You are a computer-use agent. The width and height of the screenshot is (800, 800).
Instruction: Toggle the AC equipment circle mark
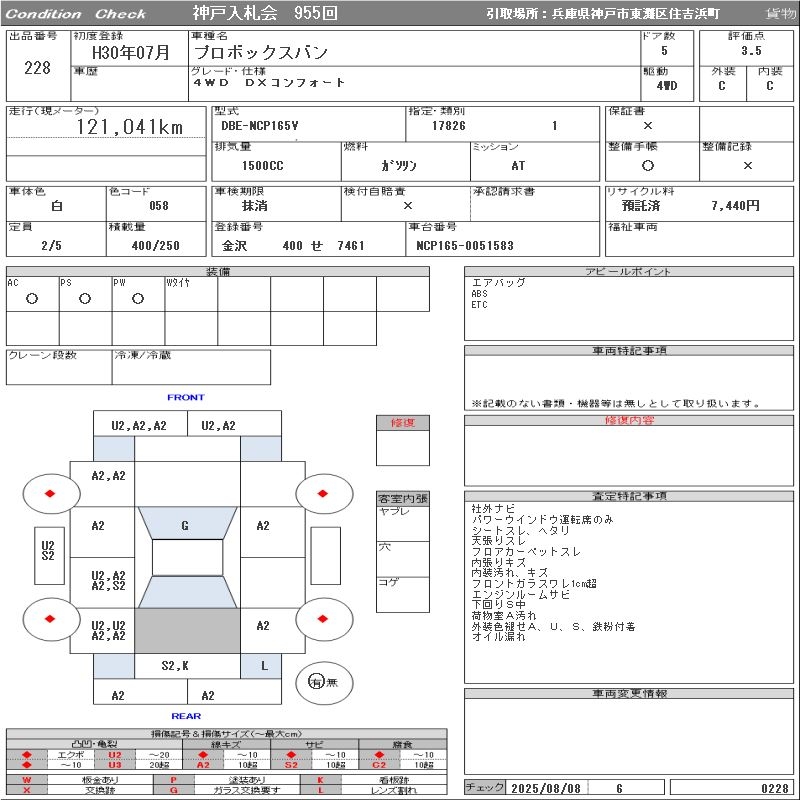[32, 298]
